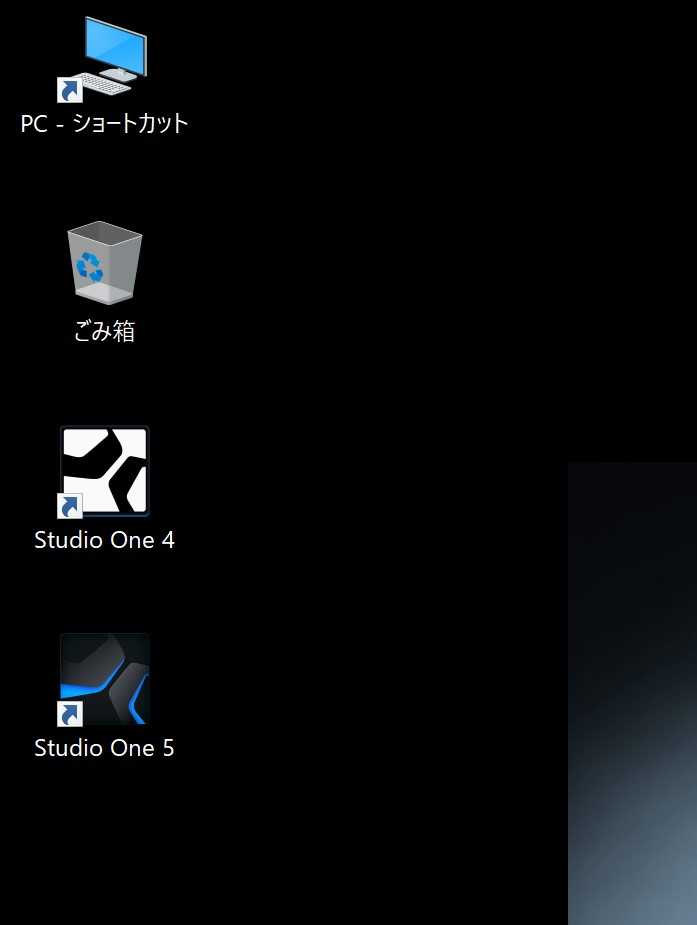Select the Recycle Bin (ごみ箱) icon

tap(104, 263)
